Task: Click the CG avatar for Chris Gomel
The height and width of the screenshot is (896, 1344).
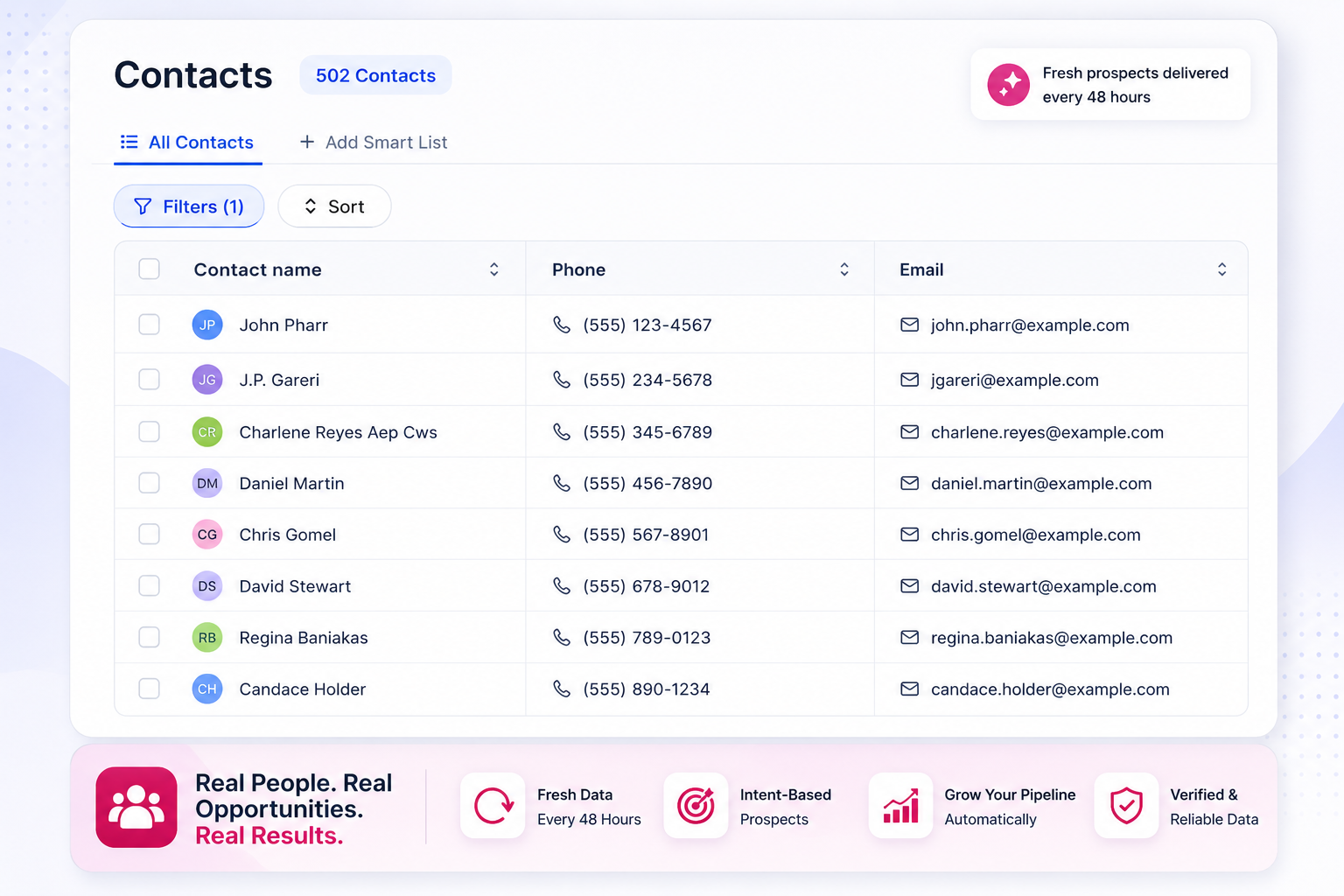Action: click(x=207, y=535)
